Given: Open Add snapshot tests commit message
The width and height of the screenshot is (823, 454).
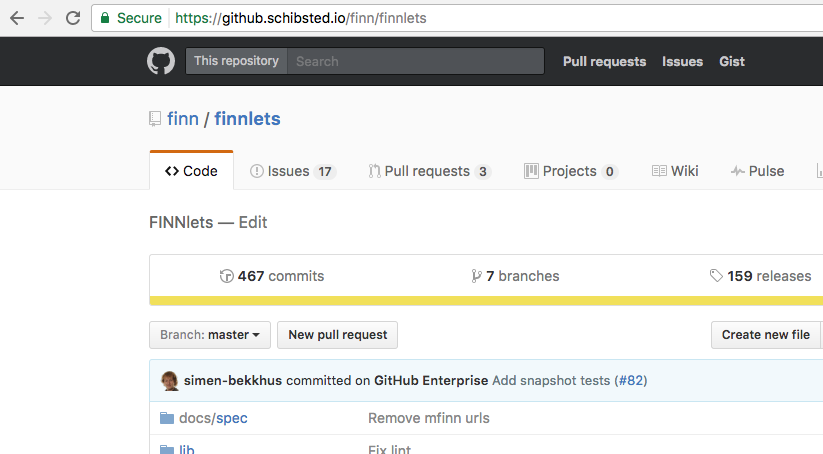Looking at the screenshot, I should 551,381.
